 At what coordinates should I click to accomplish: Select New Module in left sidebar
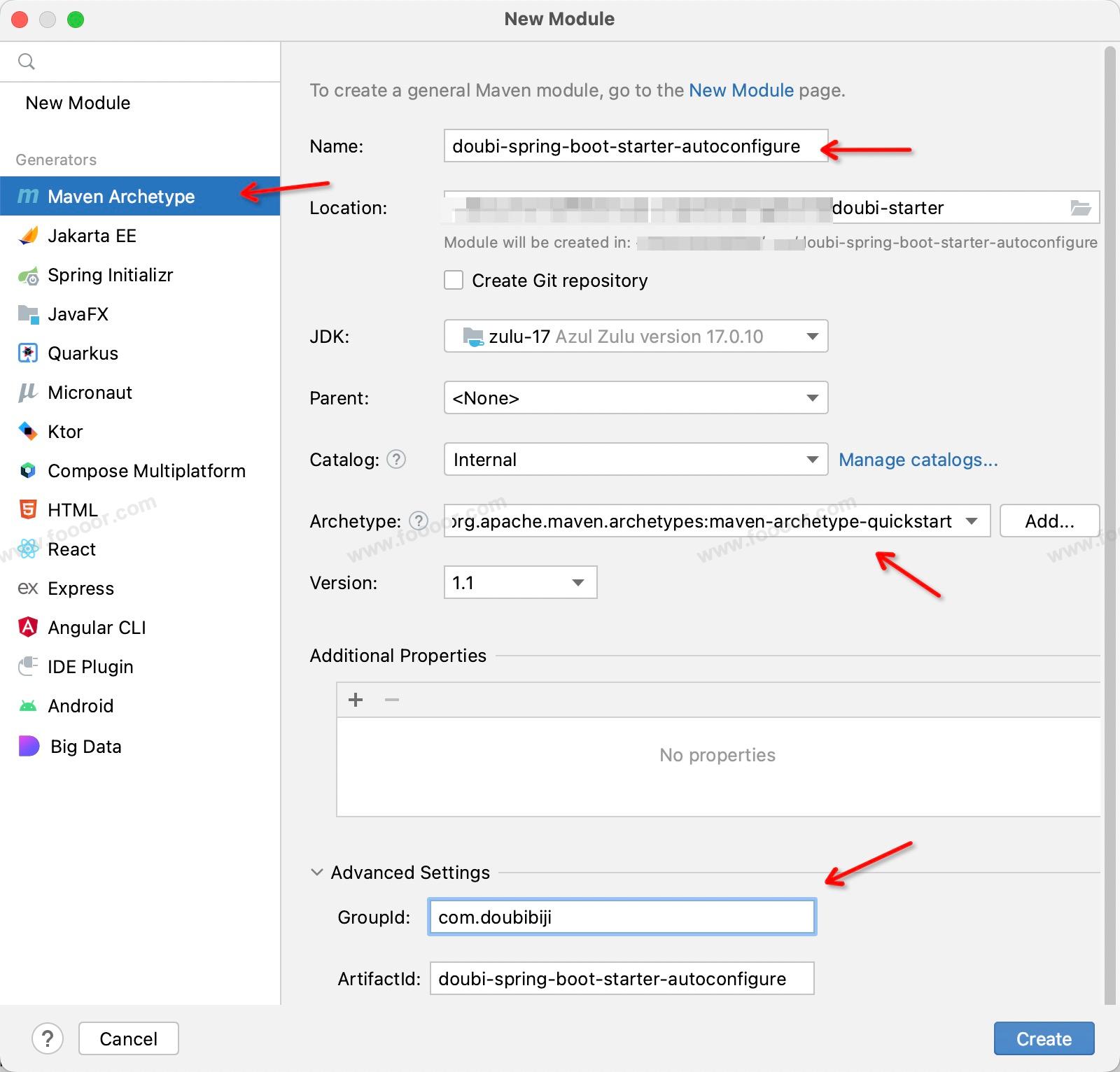pos(78,103)
